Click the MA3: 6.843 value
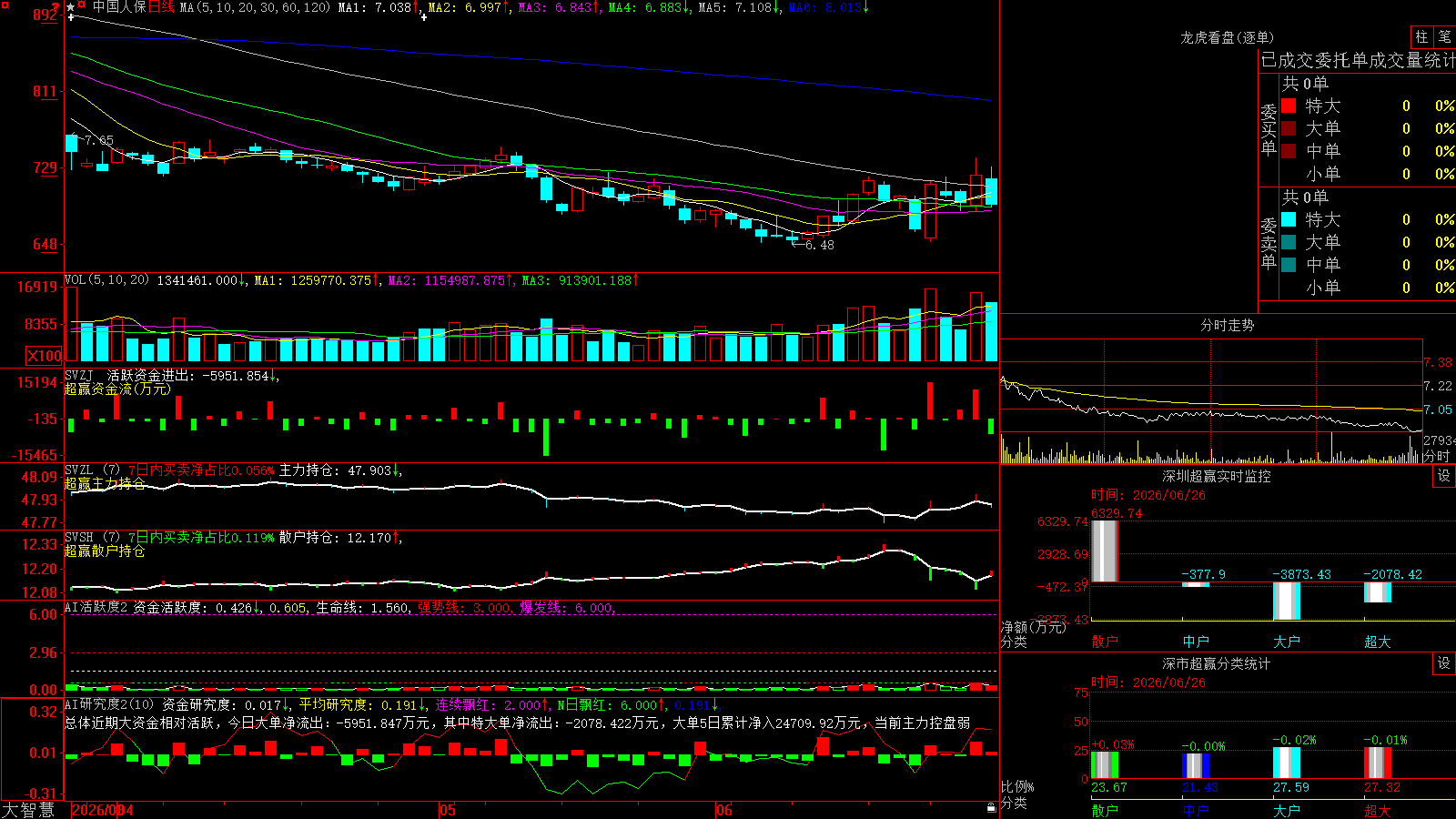This screenshot has height=819, width=1456. click(559, 7)
